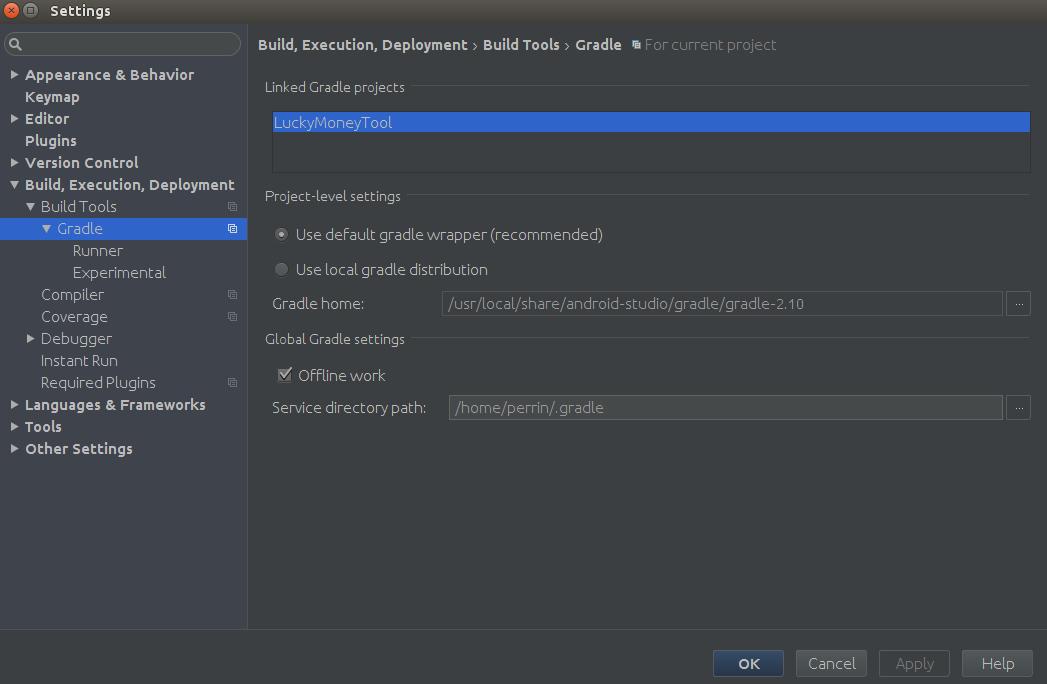Expand Appearance & Behavior section

click(14, 75)
